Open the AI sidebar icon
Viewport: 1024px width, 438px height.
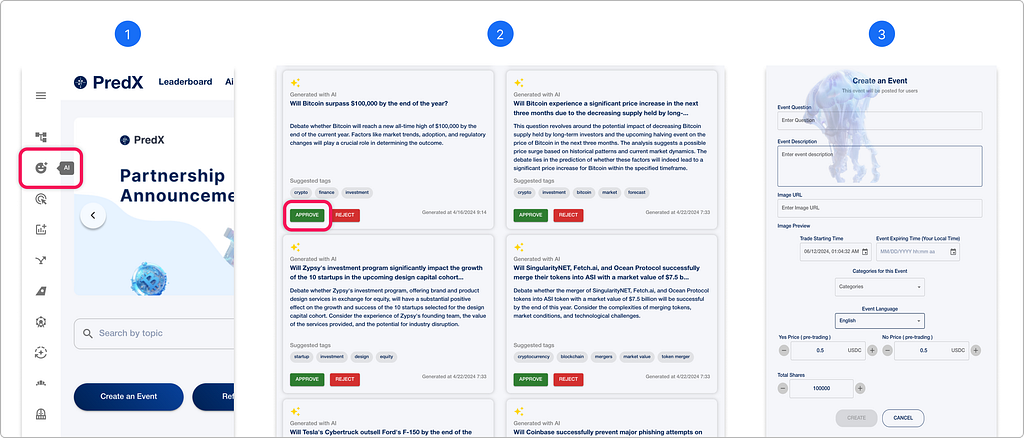(41, 168)
